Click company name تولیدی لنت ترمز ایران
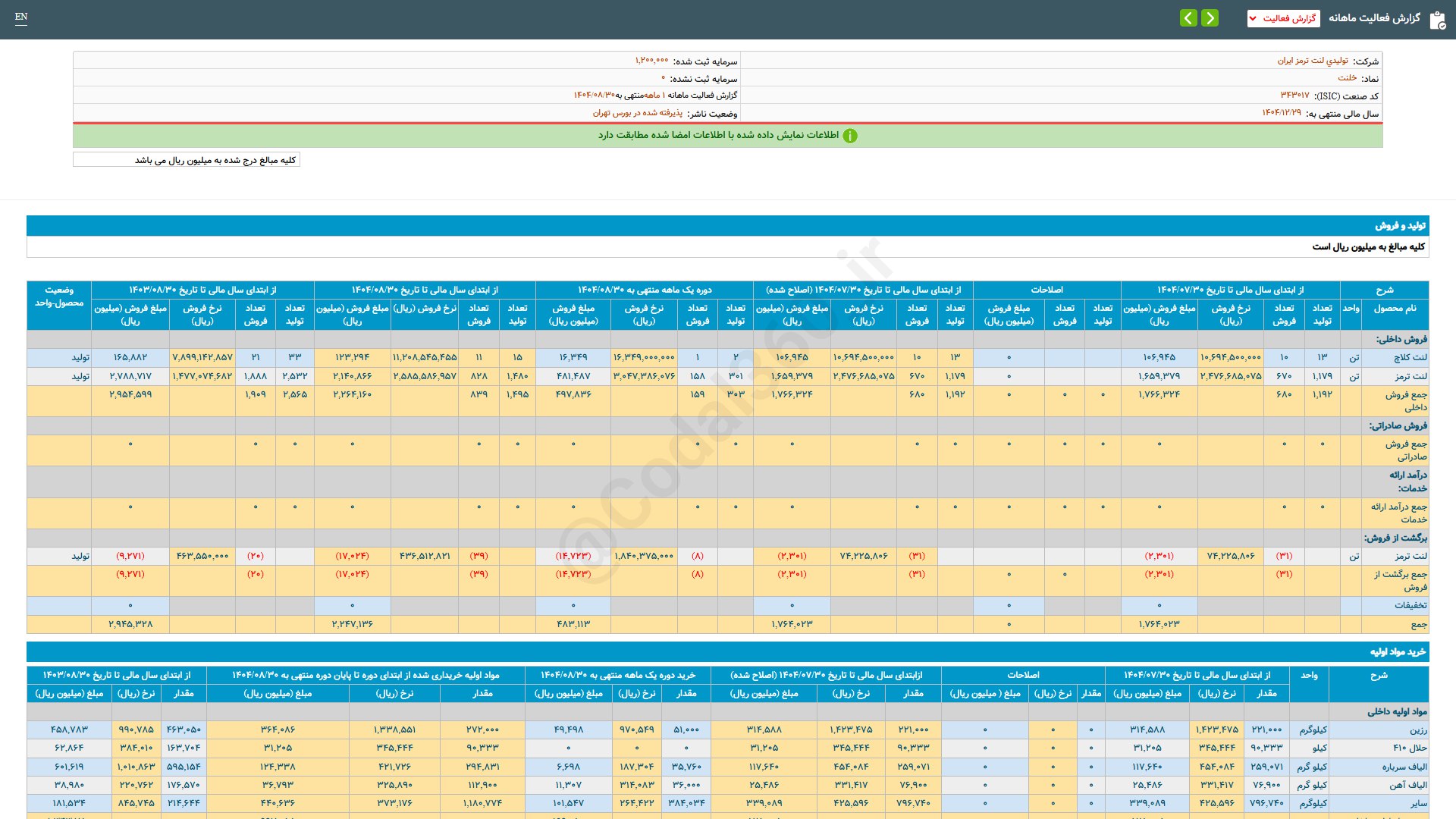 tap(1313, 61)
